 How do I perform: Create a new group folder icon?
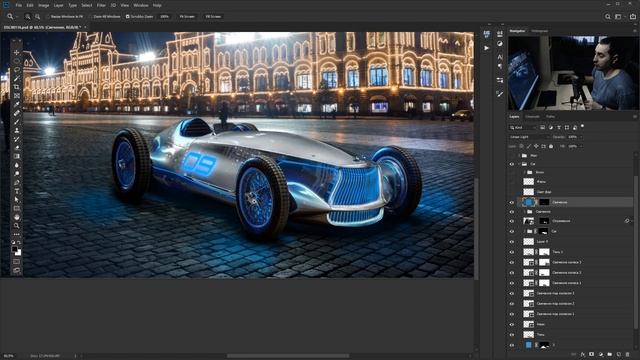609,355
